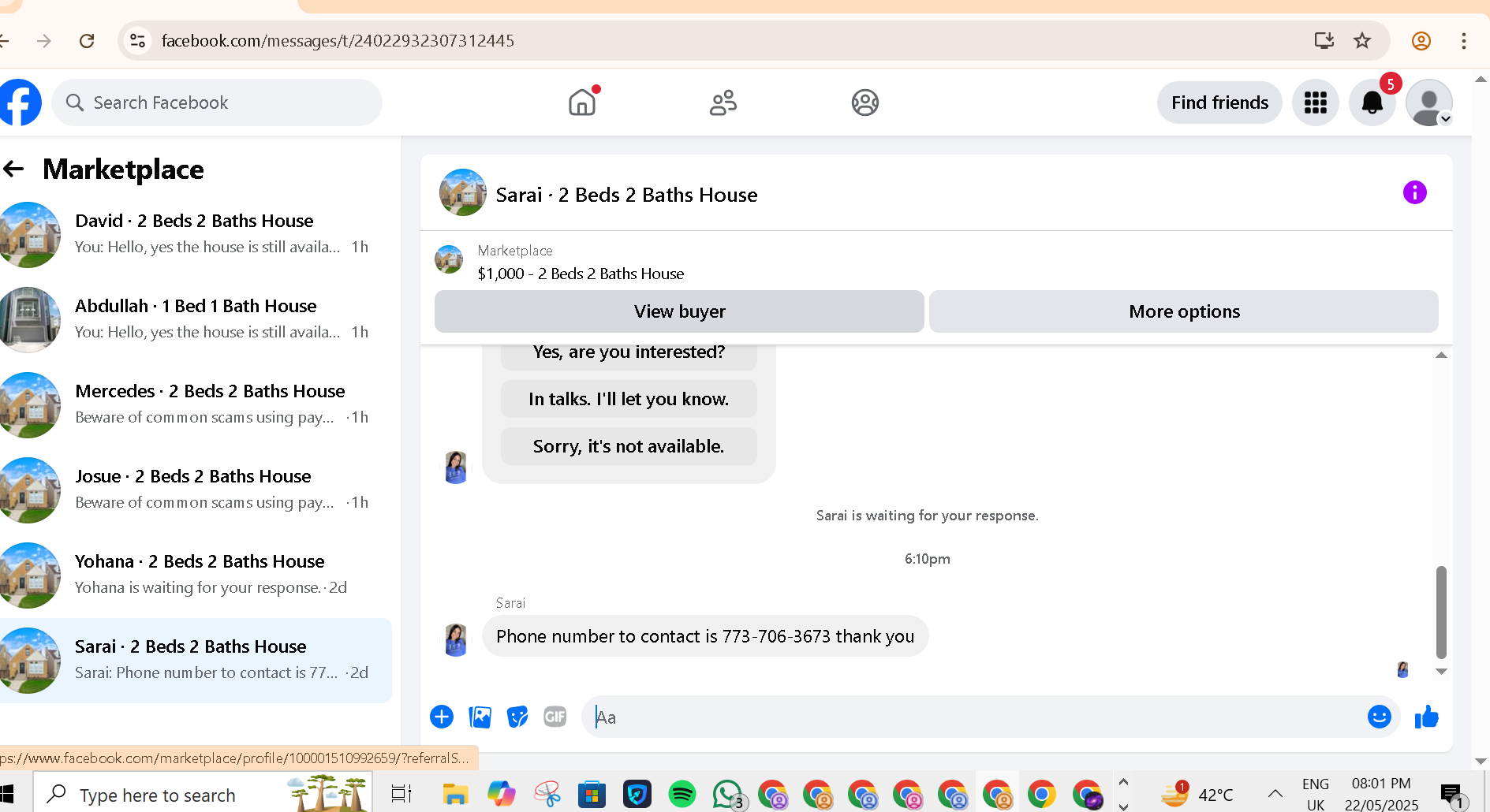Go forward in browser history
The height and width of the screenshot is (812, 1490).
(x=44, y=41)
